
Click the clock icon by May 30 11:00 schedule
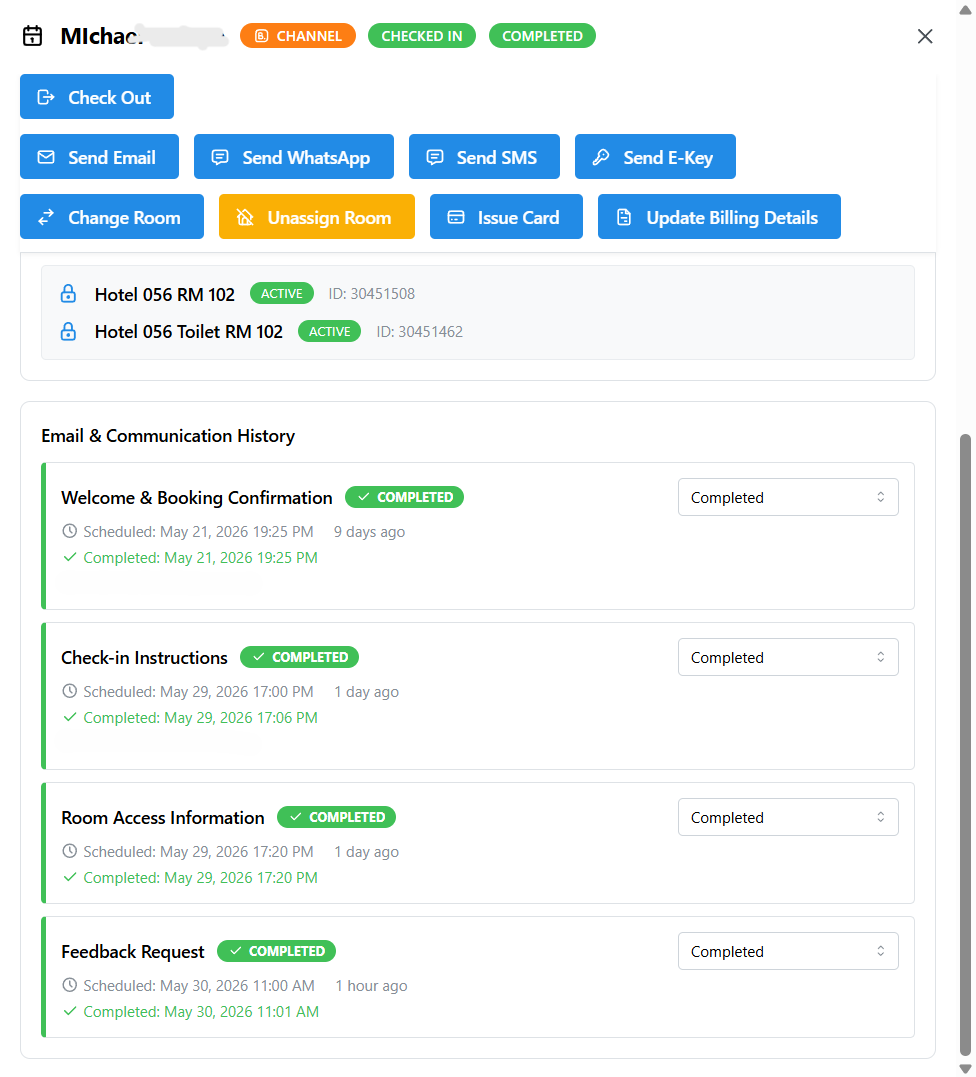click(x=69, y=985)
